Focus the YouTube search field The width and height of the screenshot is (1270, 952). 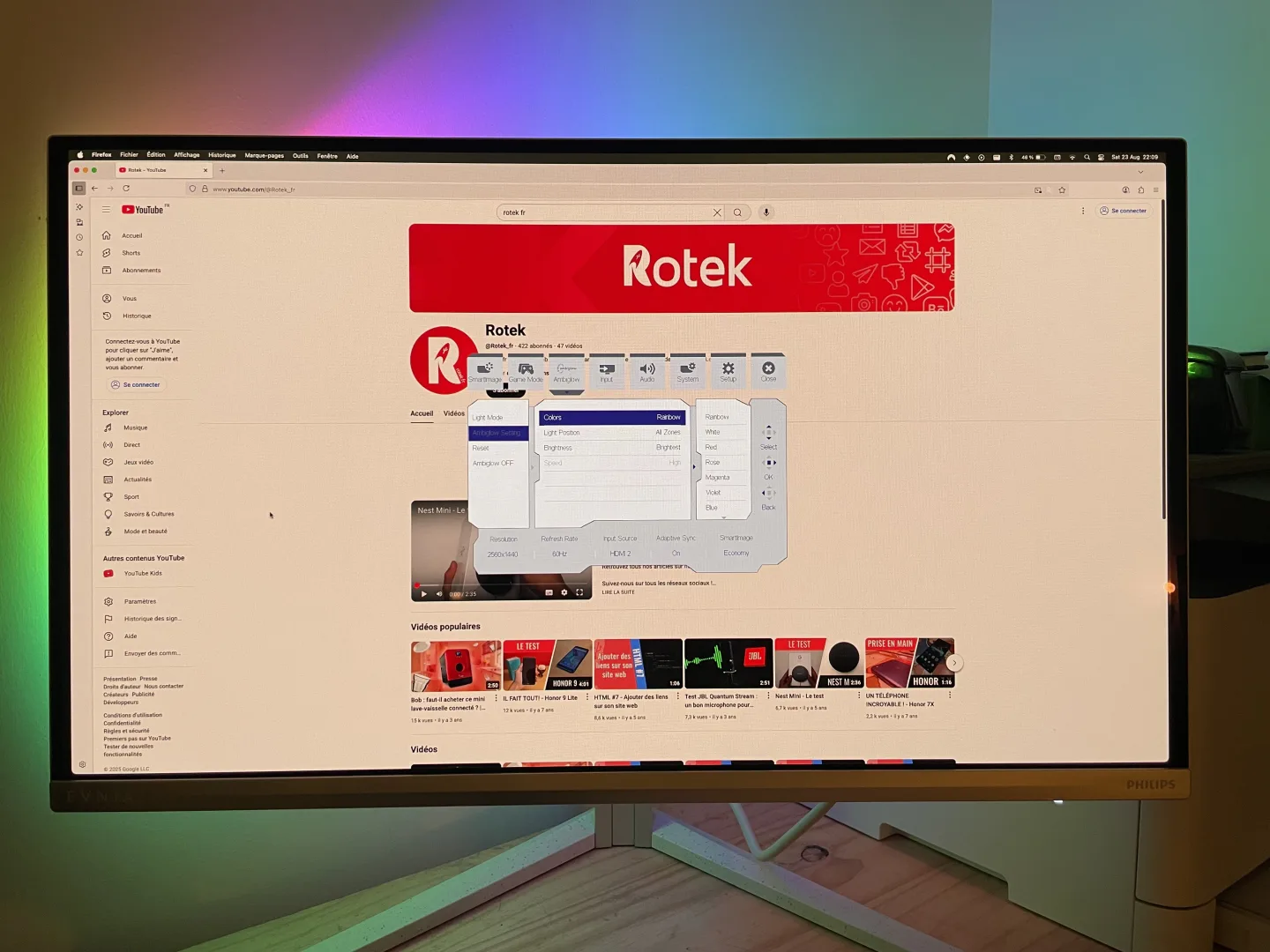pos(606,212)
